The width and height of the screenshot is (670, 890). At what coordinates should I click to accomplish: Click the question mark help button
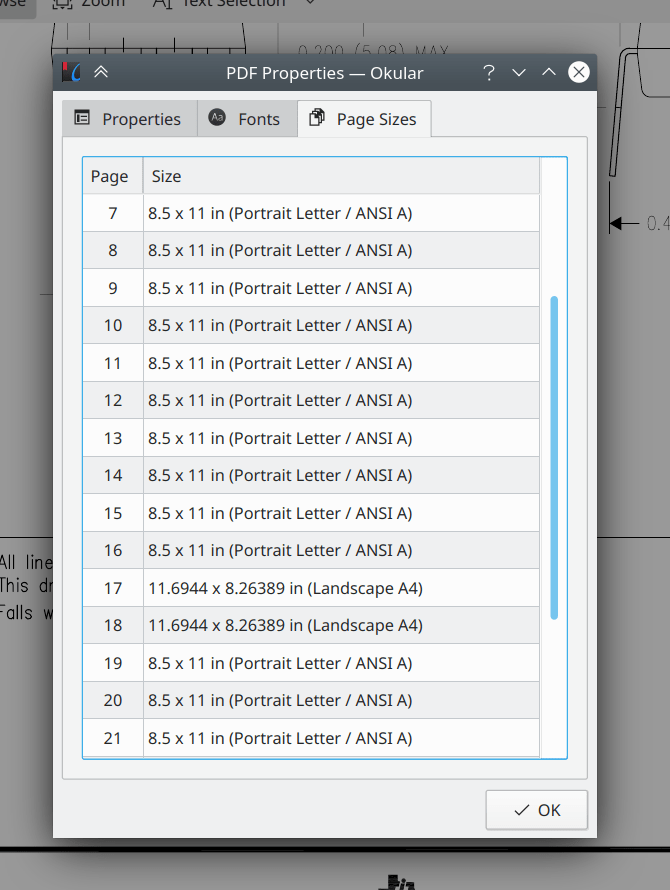pyautogui.click(x=489, y=72)
